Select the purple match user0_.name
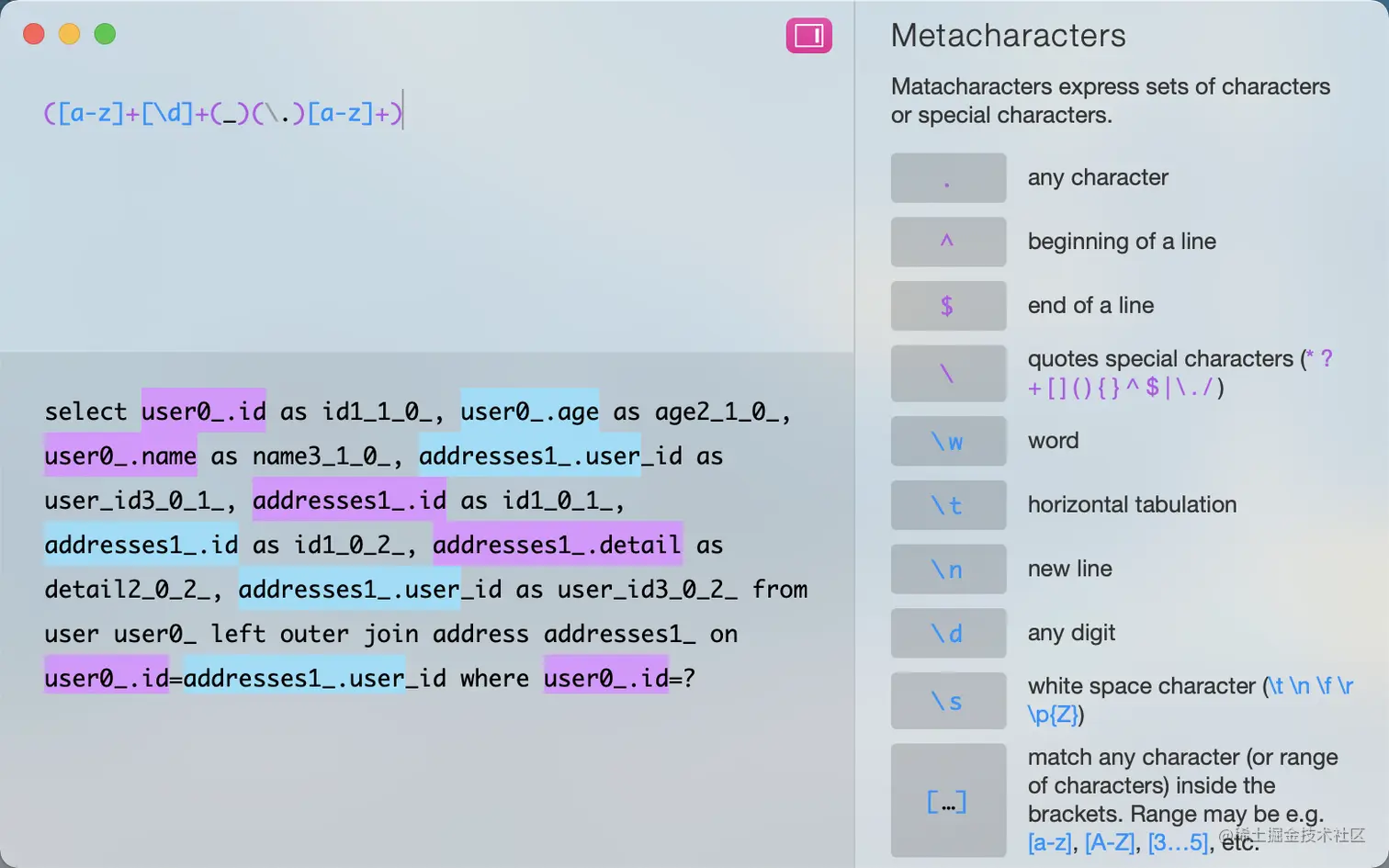The height and width of the screenshot is (868, 1389). pyautogui.click(x=120, y=456)
